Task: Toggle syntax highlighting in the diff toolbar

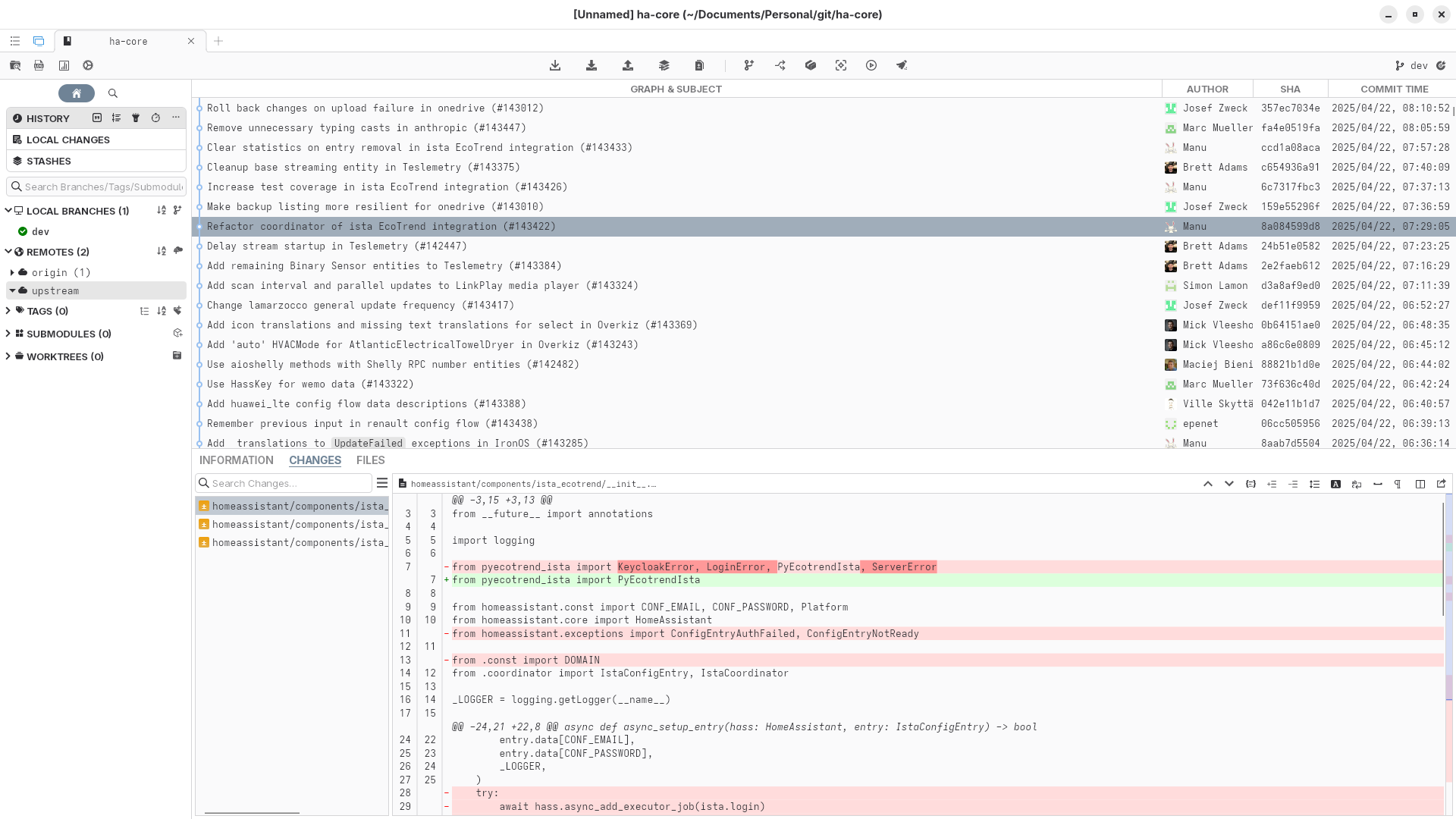Action: 1335,484
